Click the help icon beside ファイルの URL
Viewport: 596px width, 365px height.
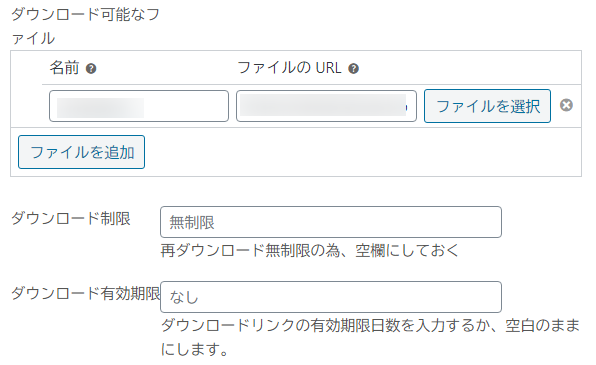tap(353, 69)
